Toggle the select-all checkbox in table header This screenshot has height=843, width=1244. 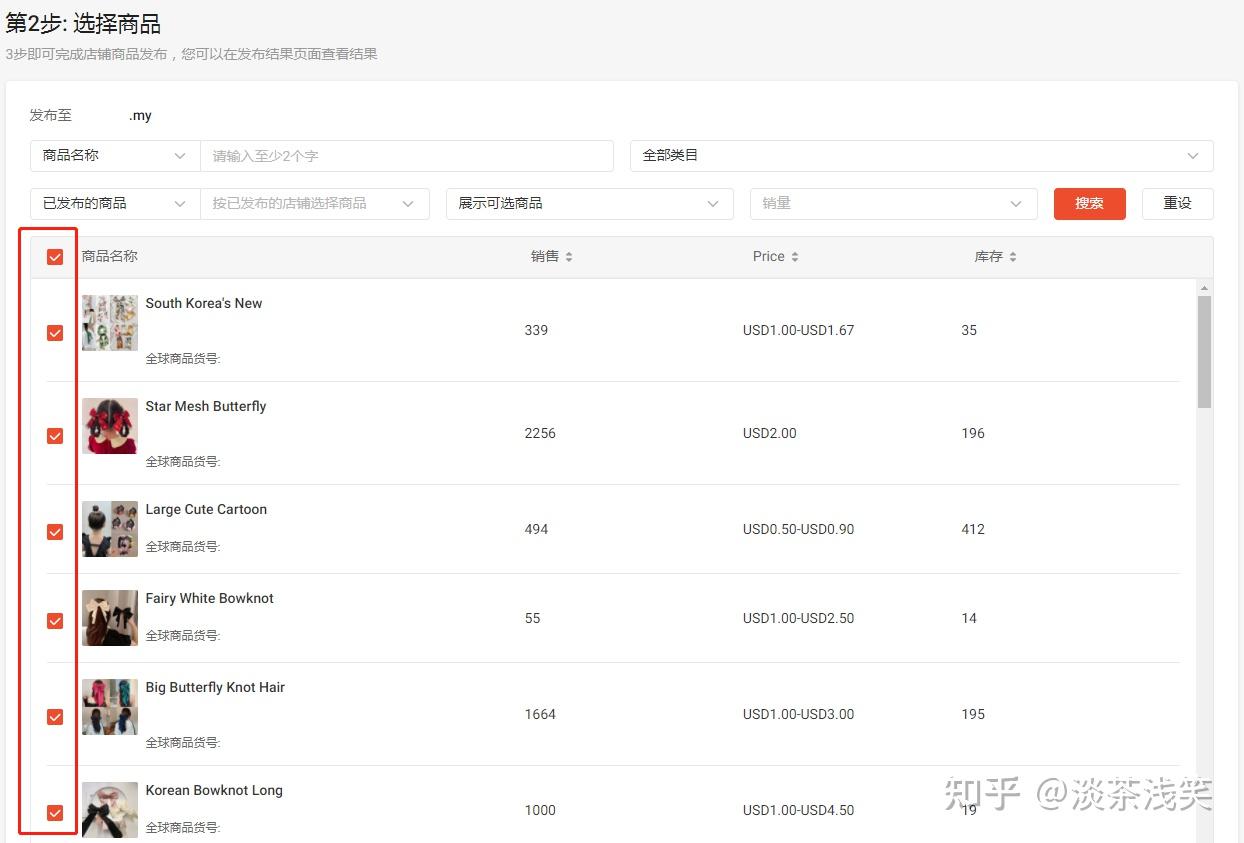(x=55, y=257)
